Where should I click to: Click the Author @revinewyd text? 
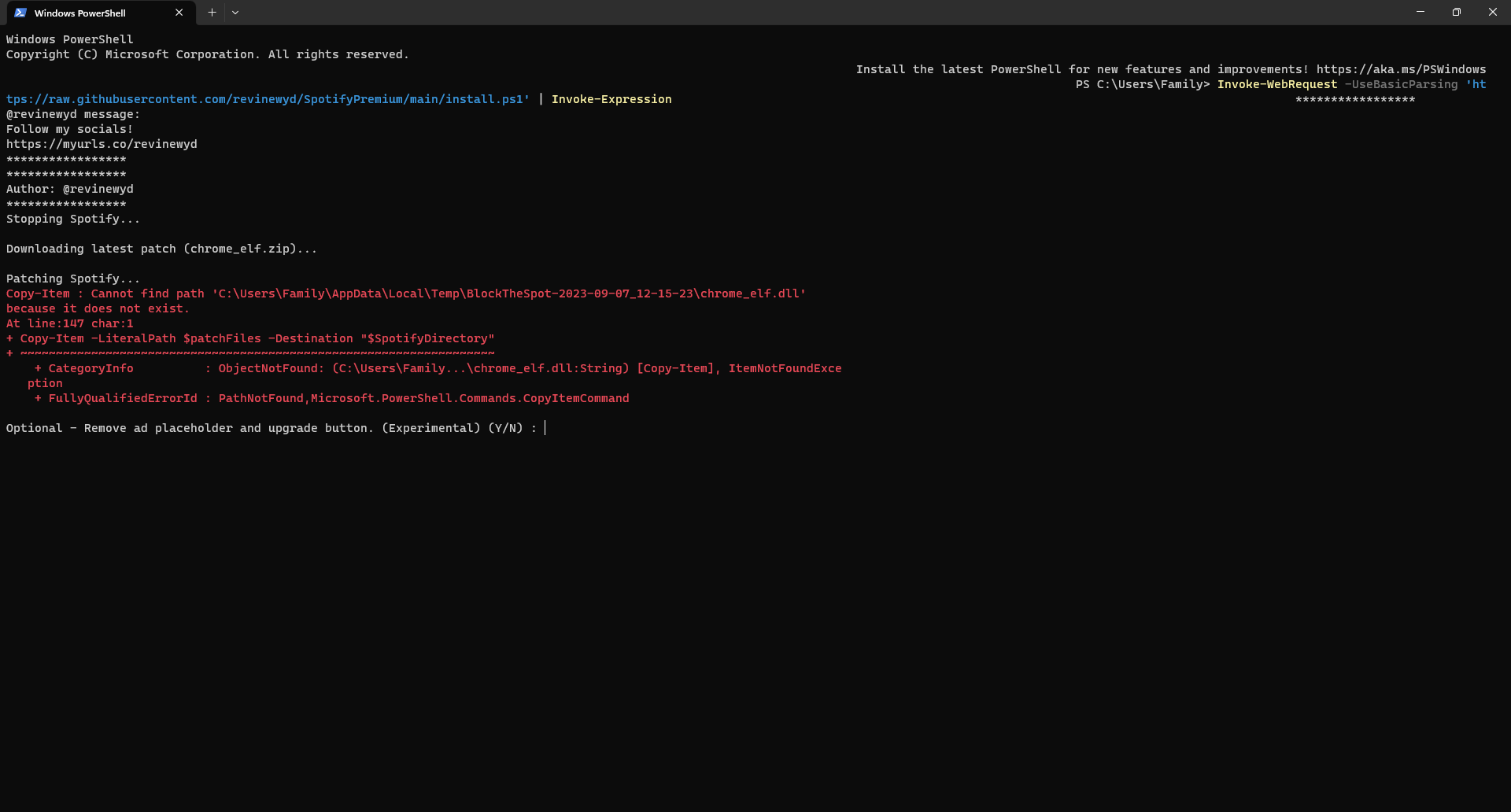[69, 189]
